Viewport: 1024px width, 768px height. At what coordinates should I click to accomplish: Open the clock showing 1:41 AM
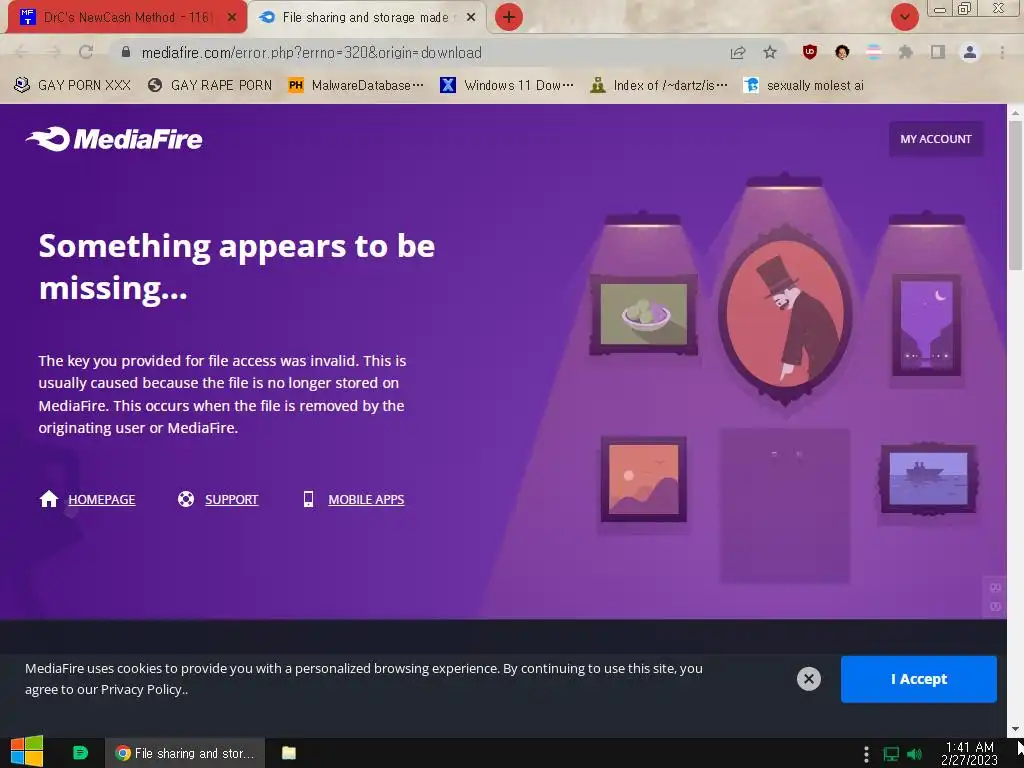point(969,754)
